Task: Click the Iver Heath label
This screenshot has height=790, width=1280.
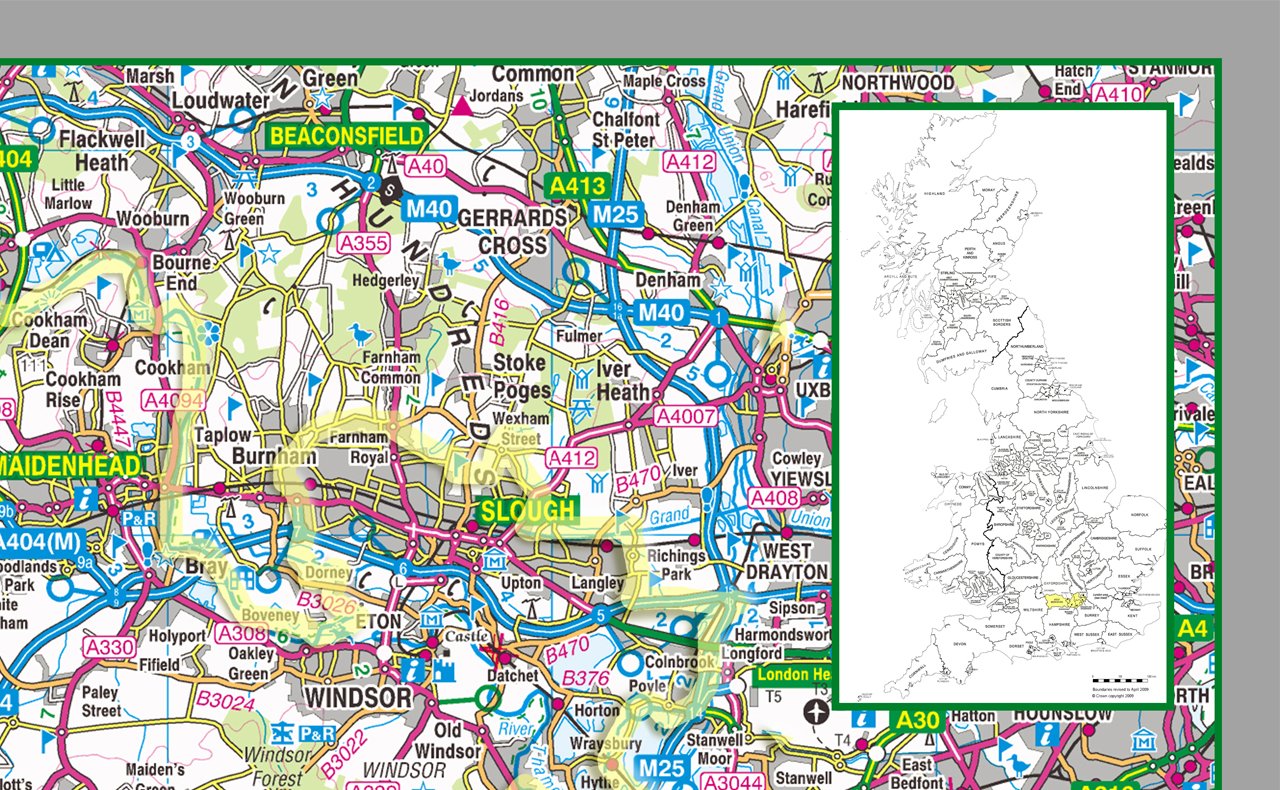Action: click(x=623, y=381)
